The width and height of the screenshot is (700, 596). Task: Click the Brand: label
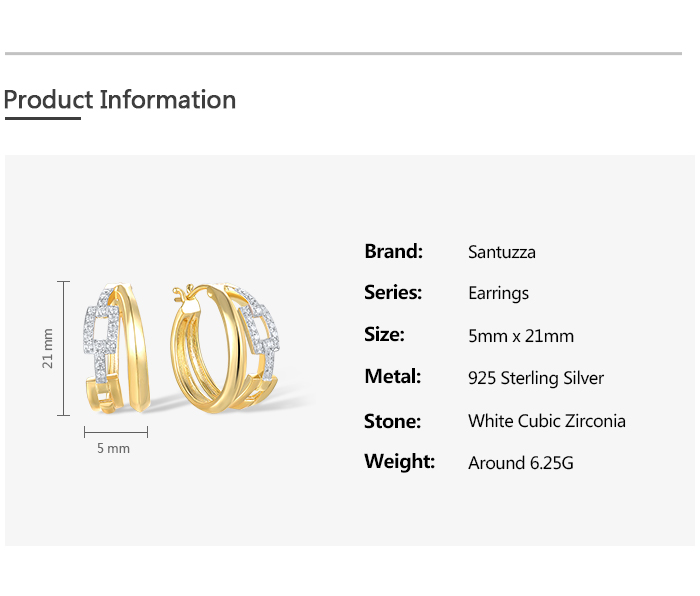click(x=393, y=251)
